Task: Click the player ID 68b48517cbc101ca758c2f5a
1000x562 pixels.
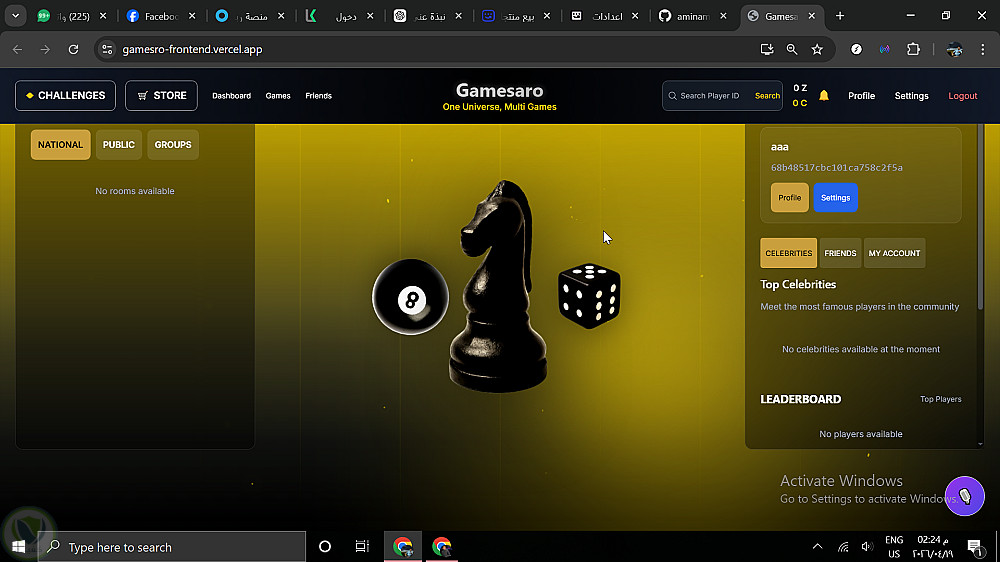Action: 837,168
